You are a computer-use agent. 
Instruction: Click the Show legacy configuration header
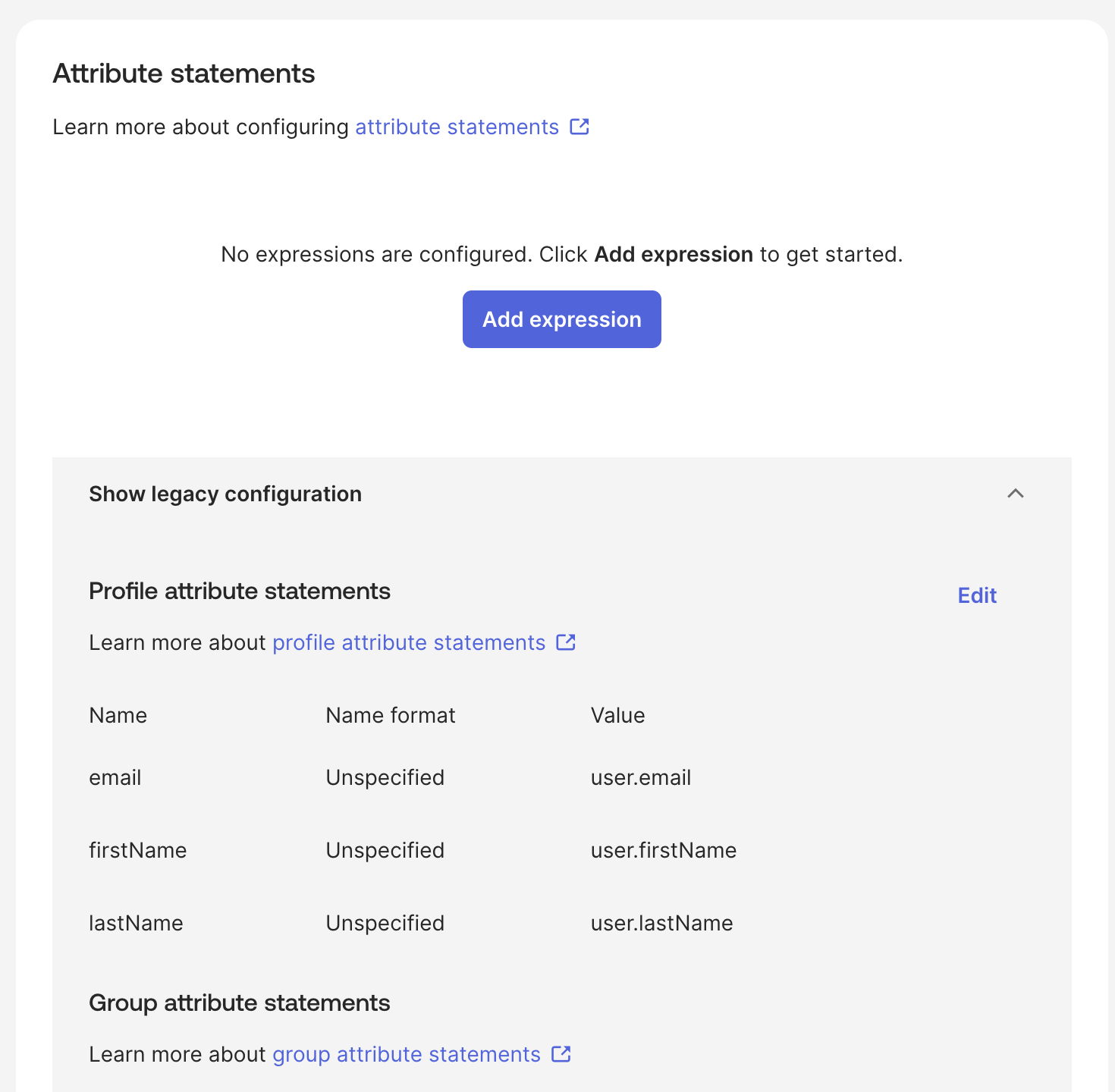(x=225, y=494)
